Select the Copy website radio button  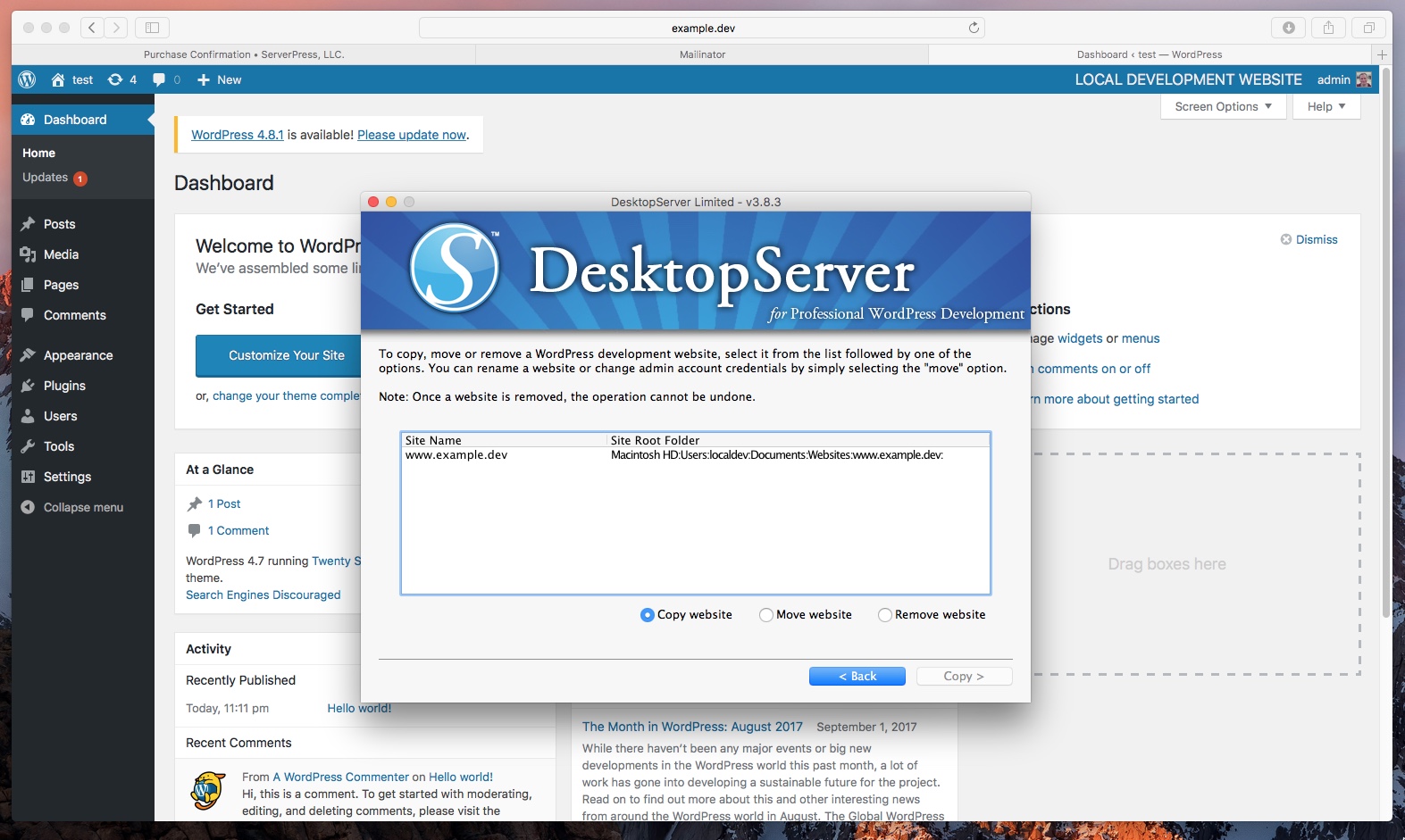point(648,615)
